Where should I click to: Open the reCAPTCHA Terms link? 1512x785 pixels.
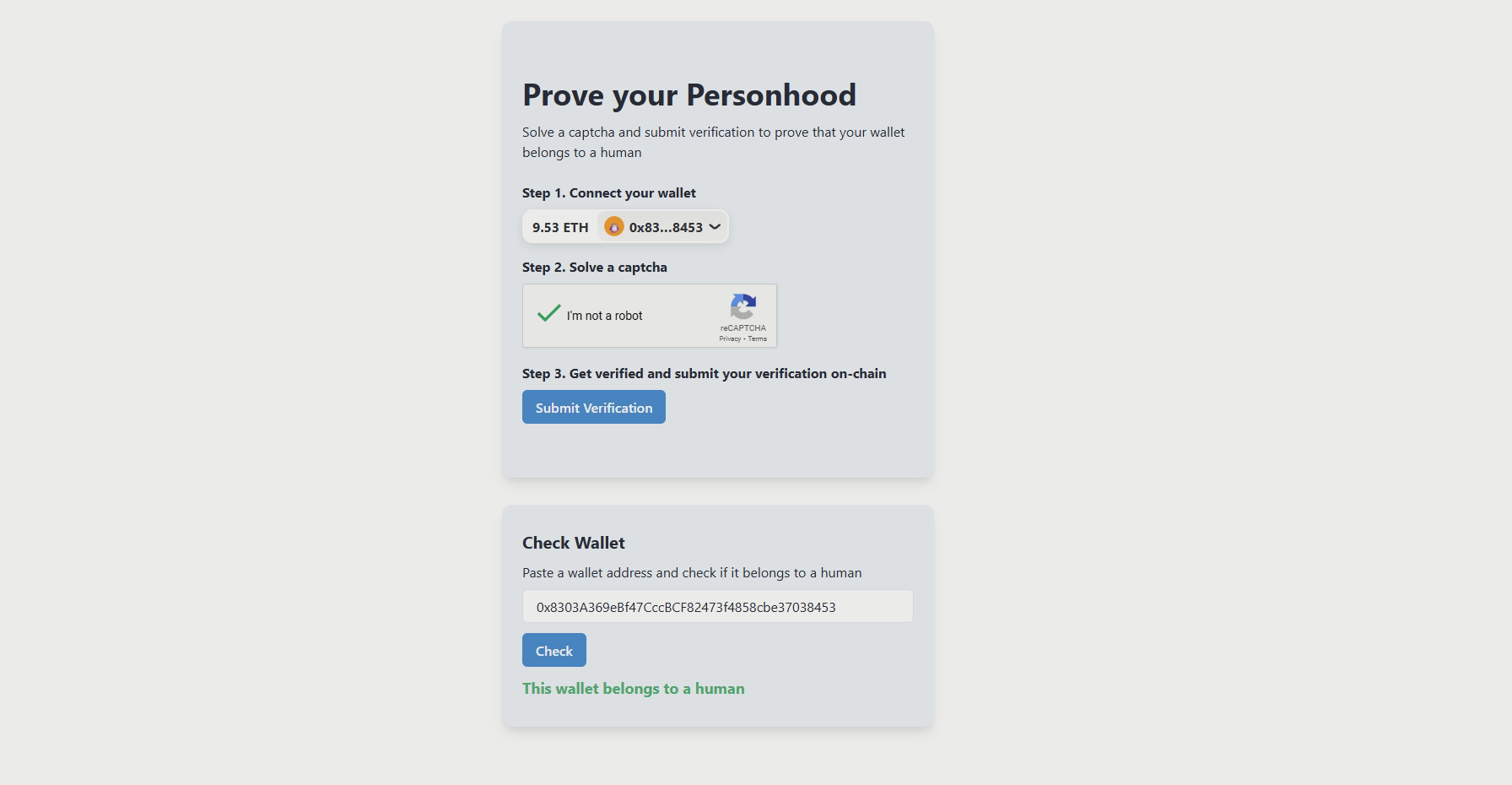pyautogui.click(x=757, y=338)
